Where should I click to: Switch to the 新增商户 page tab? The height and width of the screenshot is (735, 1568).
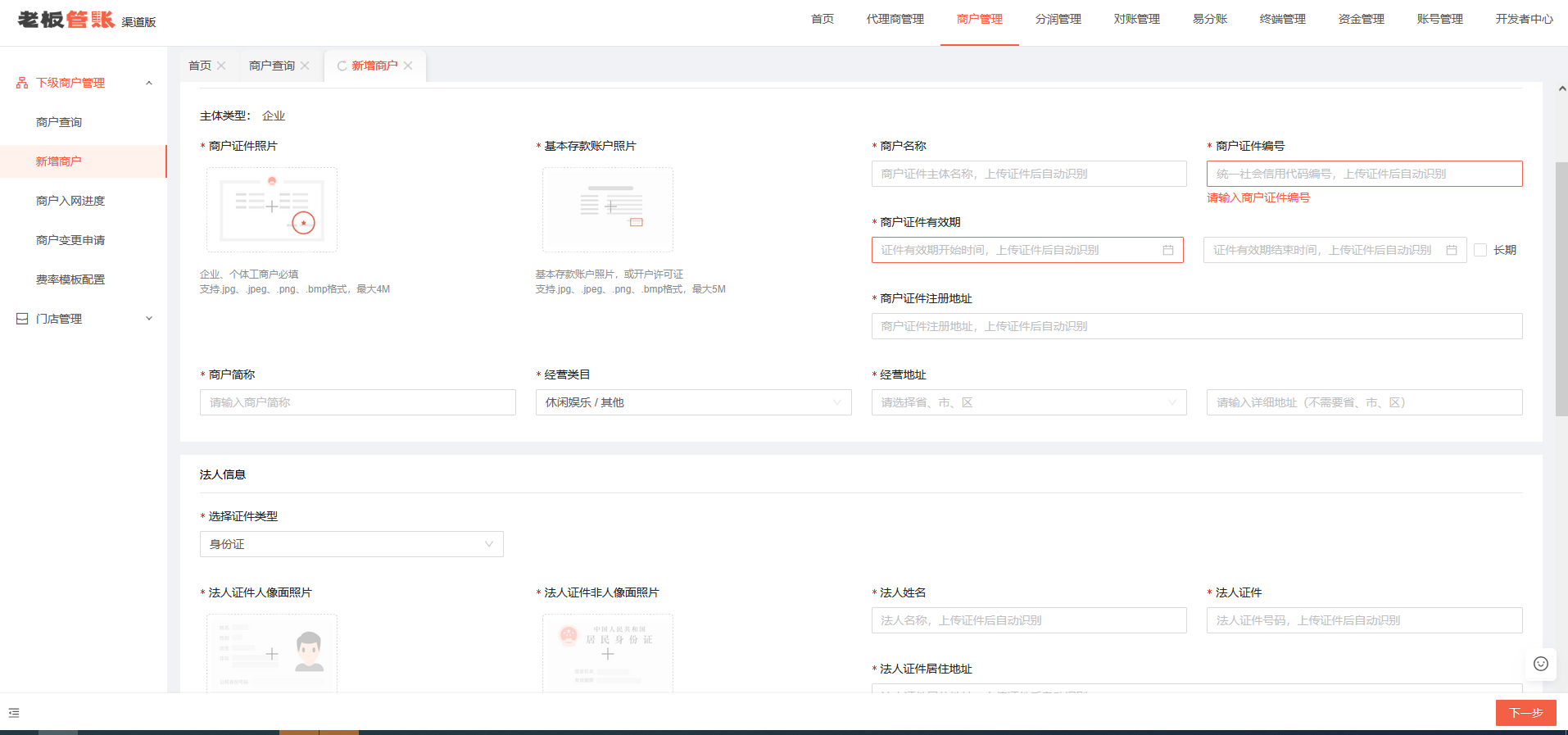coord(375,66)
